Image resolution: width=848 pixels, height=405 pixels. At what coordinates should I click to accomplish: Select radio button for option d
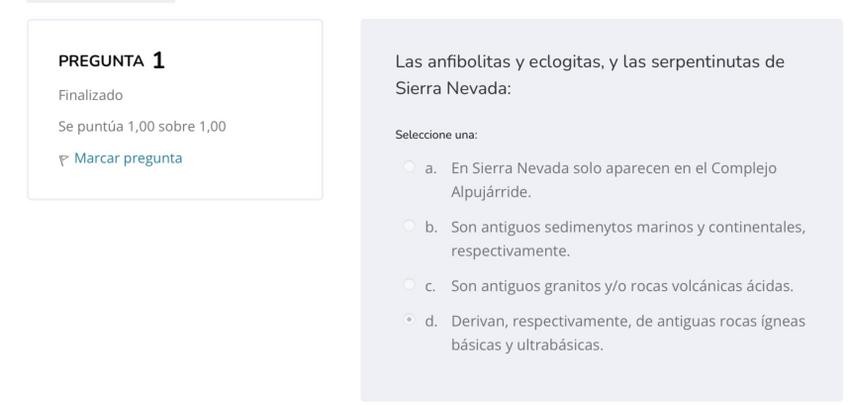point(409,320)
